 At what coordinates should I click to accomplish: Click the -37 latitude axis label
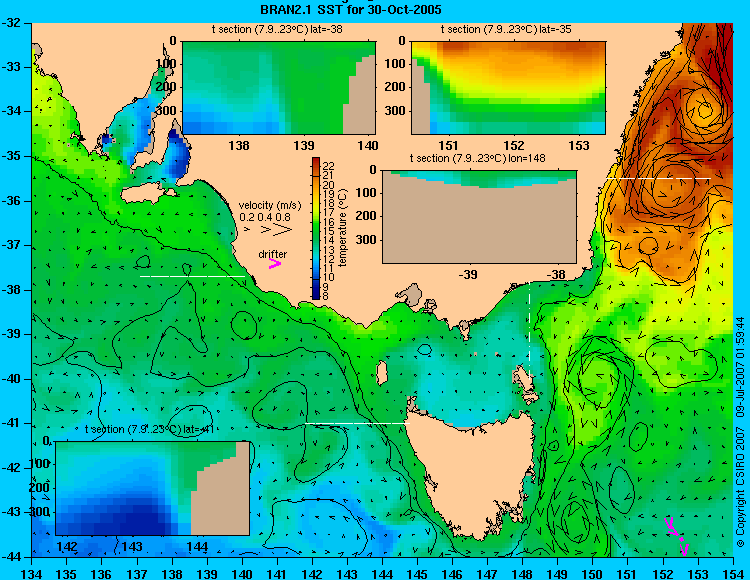[x=10, y=245]
